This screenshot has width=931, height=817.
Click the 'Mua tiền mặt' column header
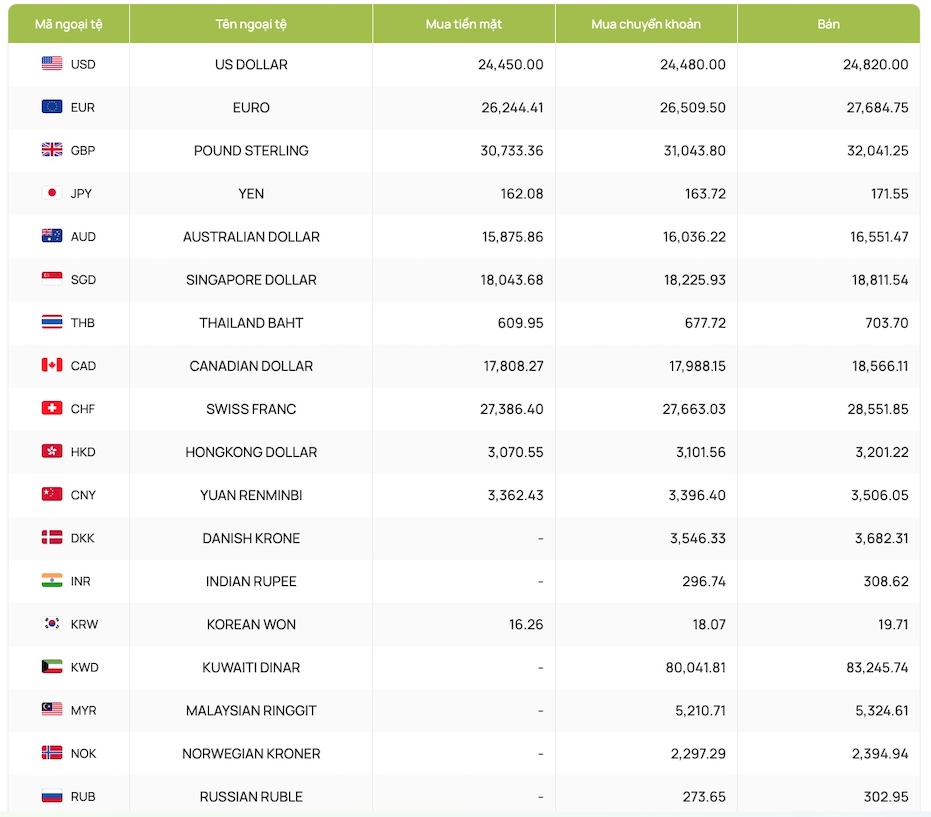tap(464, 24)
